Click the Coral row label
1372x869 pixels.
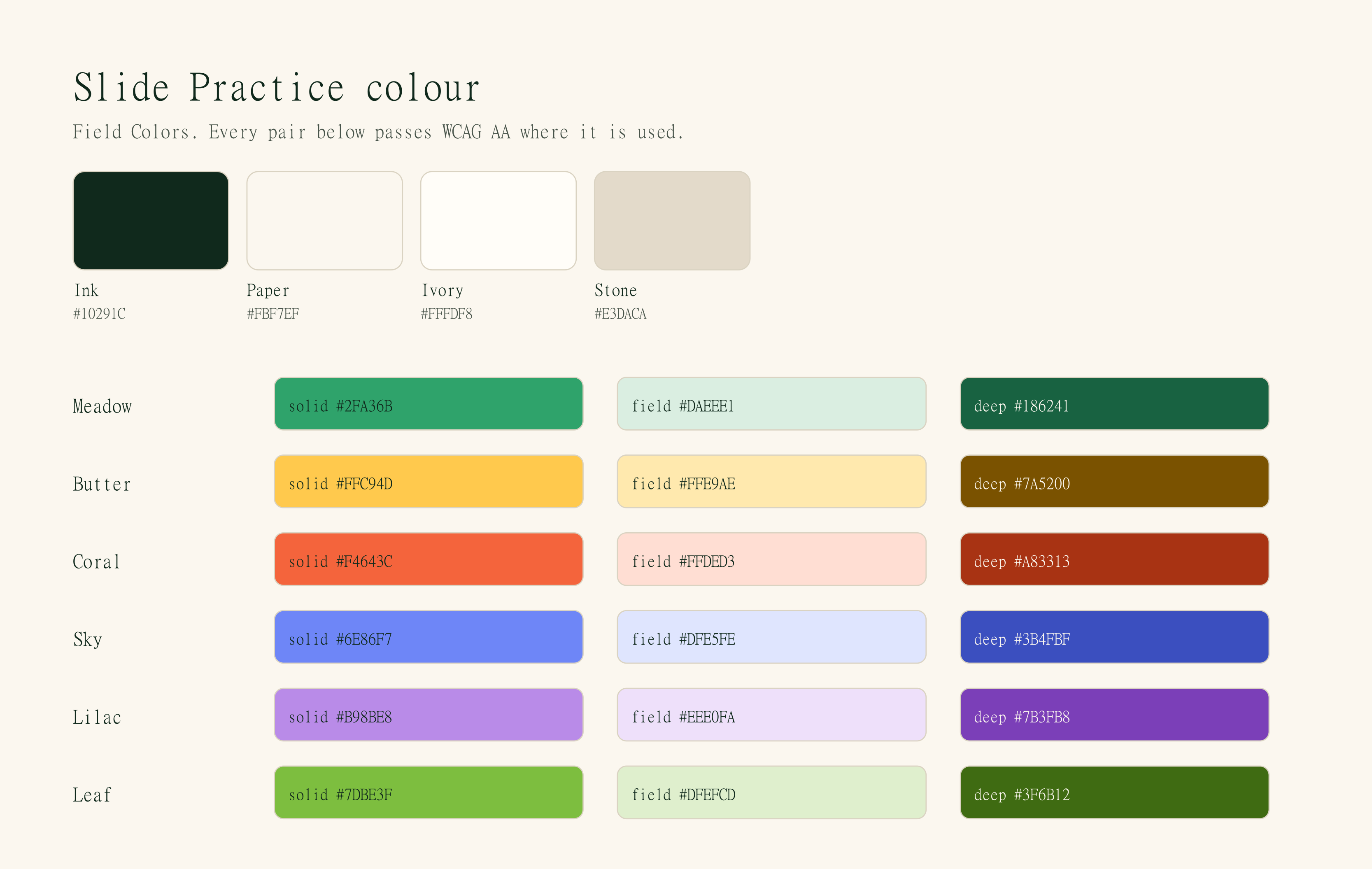(96, 562)
